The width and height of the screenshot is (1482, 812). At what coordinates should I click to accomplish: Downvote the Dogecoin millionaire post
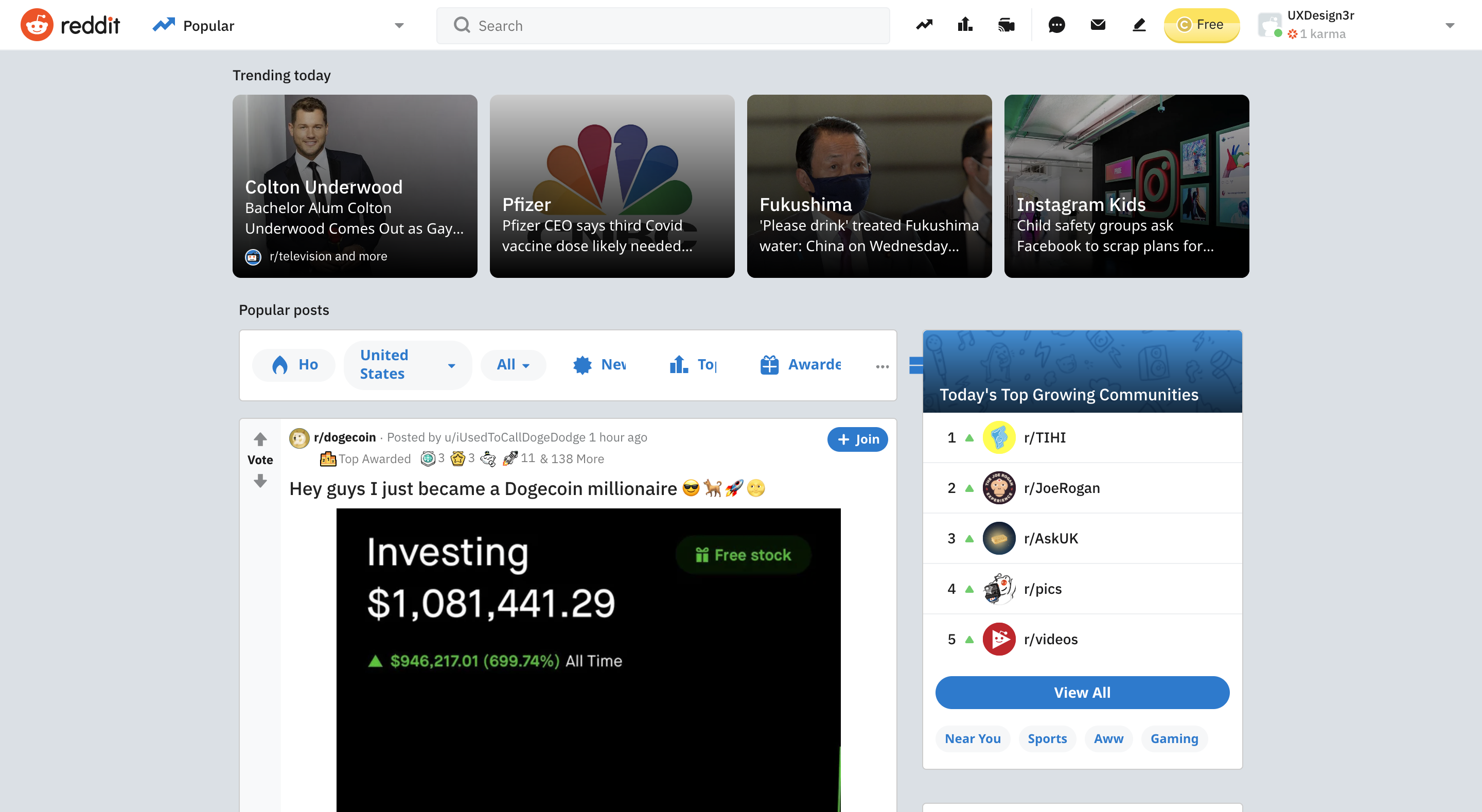[260, 481]
